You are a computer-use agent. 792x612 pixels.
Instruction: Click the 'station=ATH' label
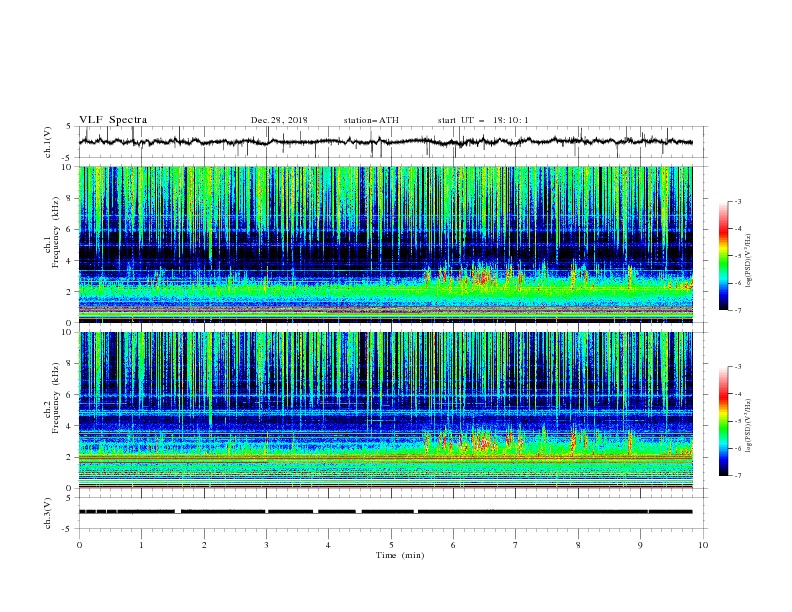[371, 120]
